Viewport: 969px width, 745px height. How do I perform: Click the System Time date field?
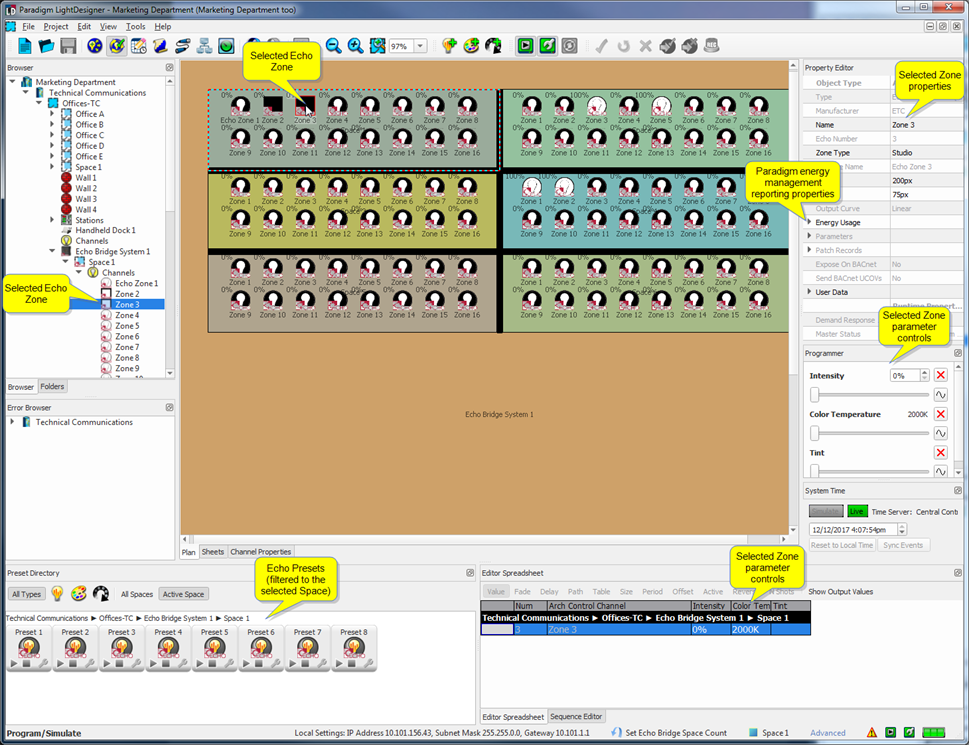[x=853, y=529]
